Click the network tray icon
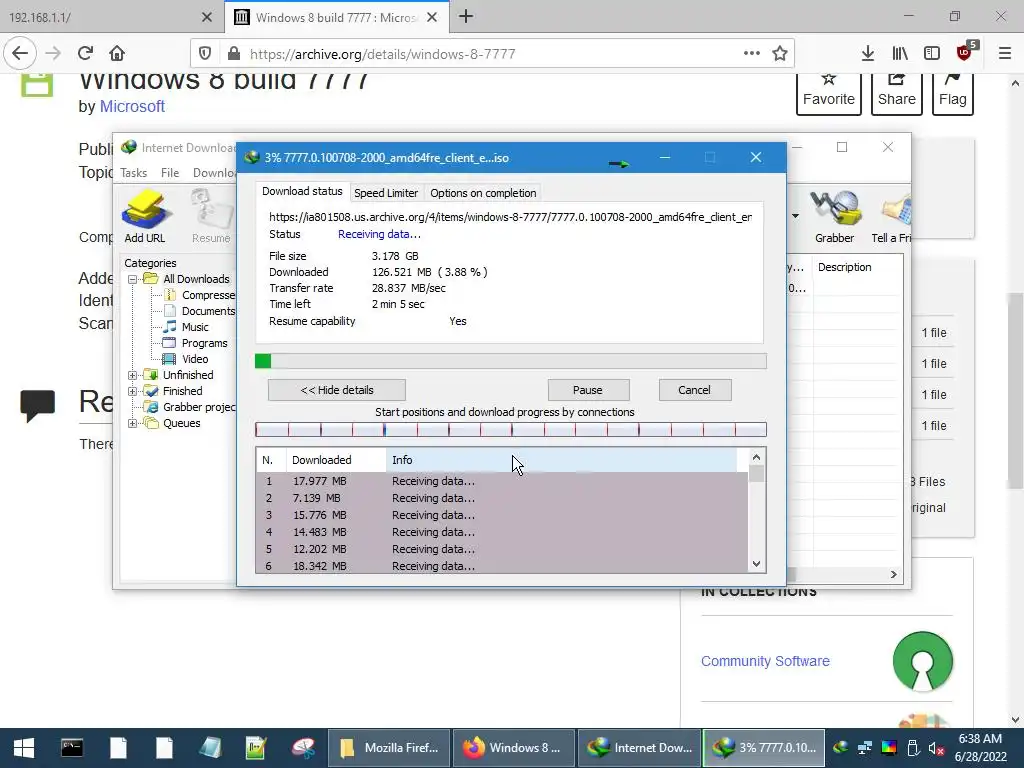The width and height of the screenshot is (1024, 768). tap(865, 748)
